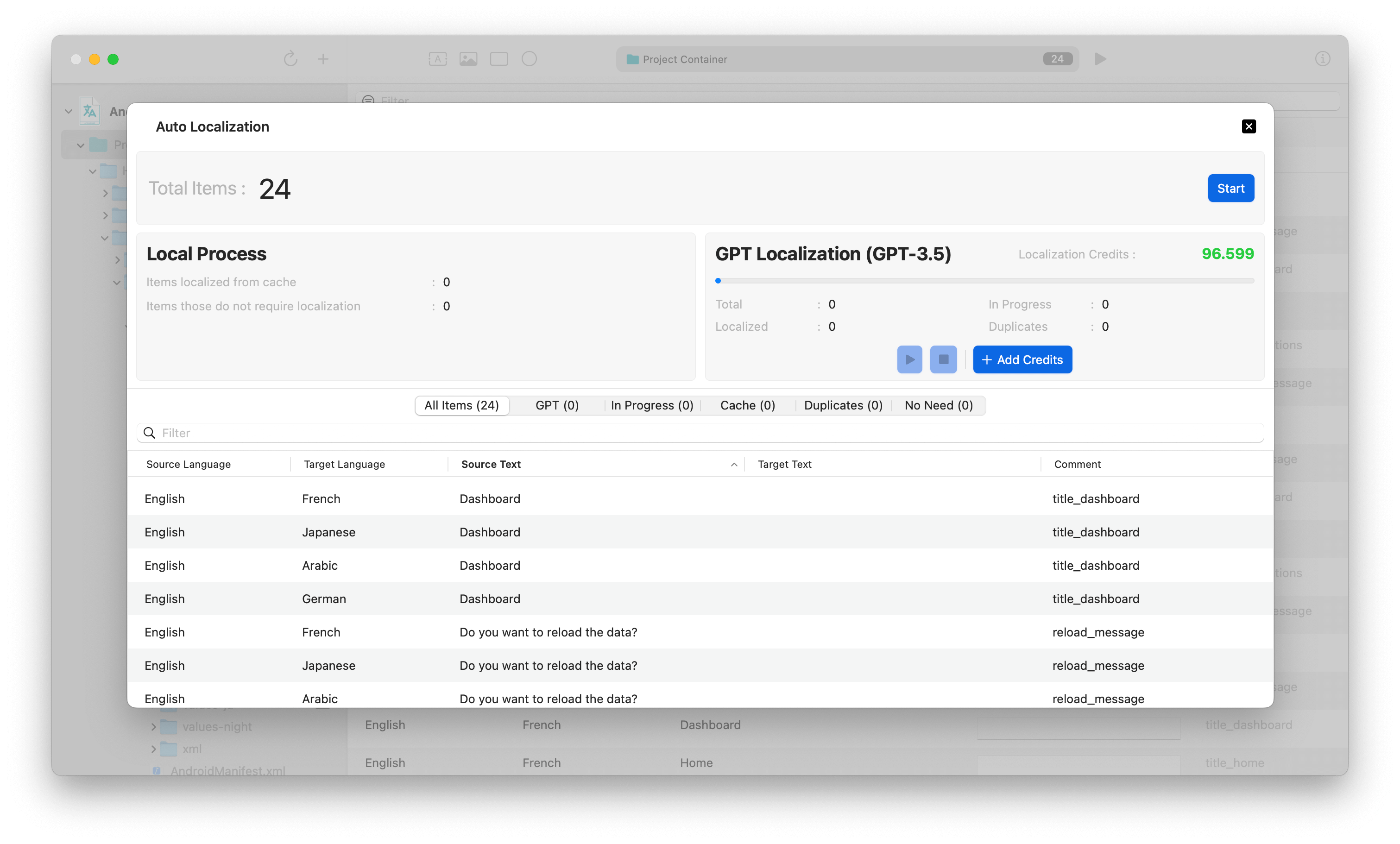
Task: Click the run play icon in toolbar
Action: click(x=1100, y=58)
